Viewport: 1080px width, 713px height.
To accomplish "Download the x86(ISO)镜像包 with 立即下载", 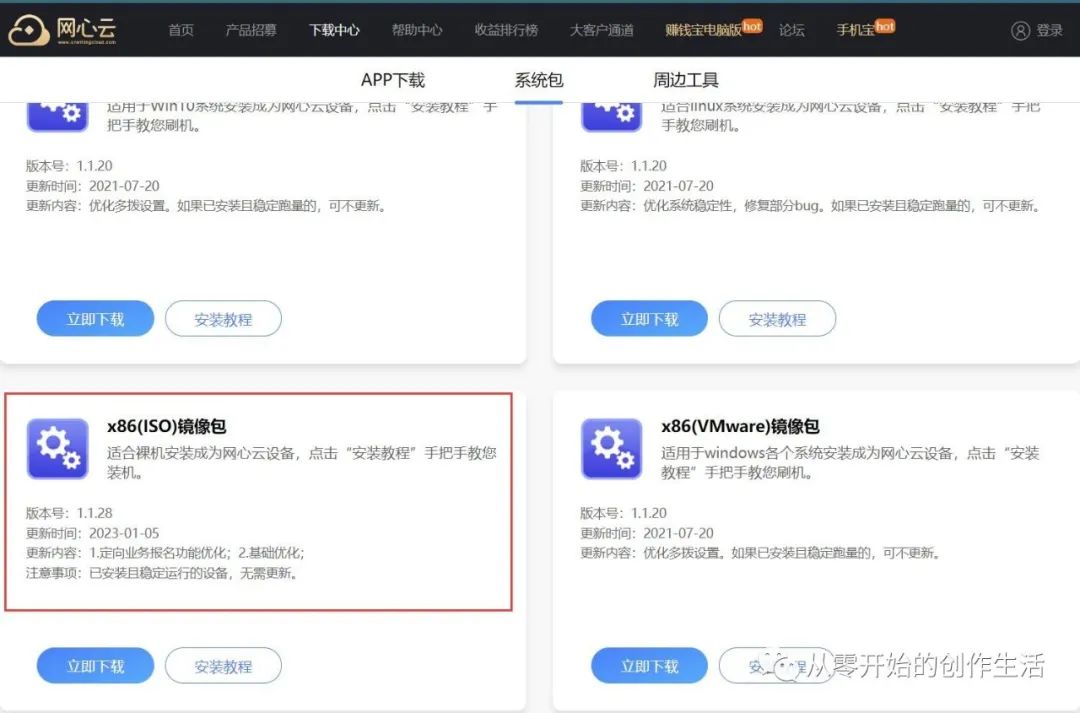I will 95,666.
